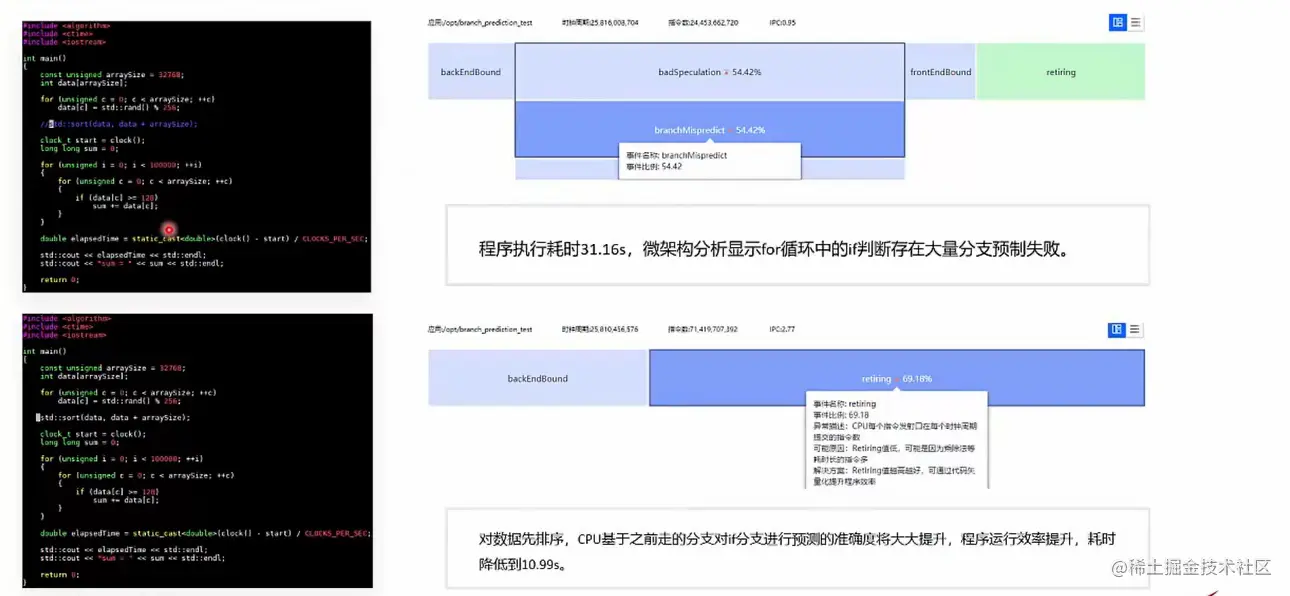Click the instruction count 71,419,707,392
The width and height of the screenshot is (1290, 596).
click(703, 329)
